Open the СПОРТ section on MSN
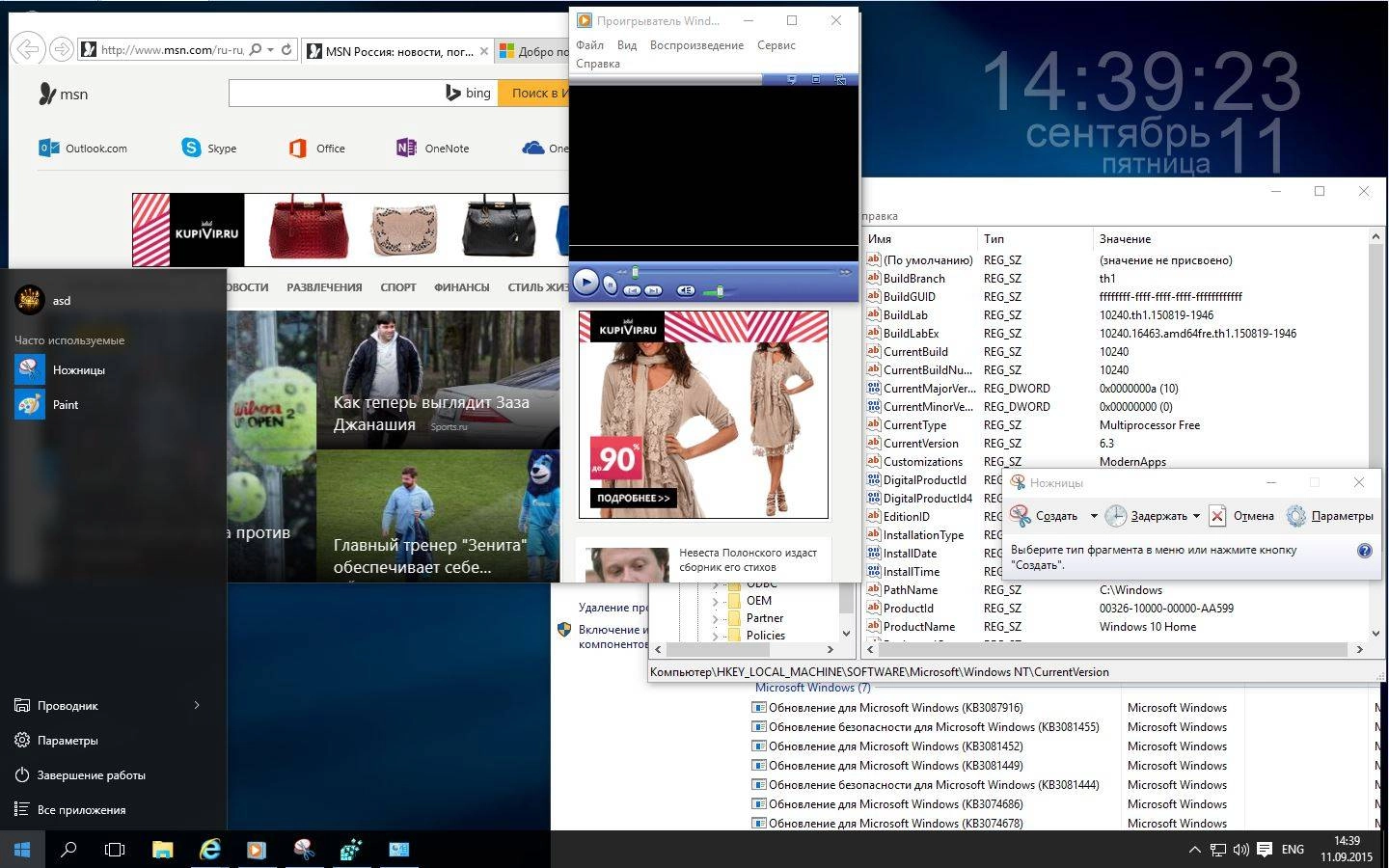 pos(398,287)
